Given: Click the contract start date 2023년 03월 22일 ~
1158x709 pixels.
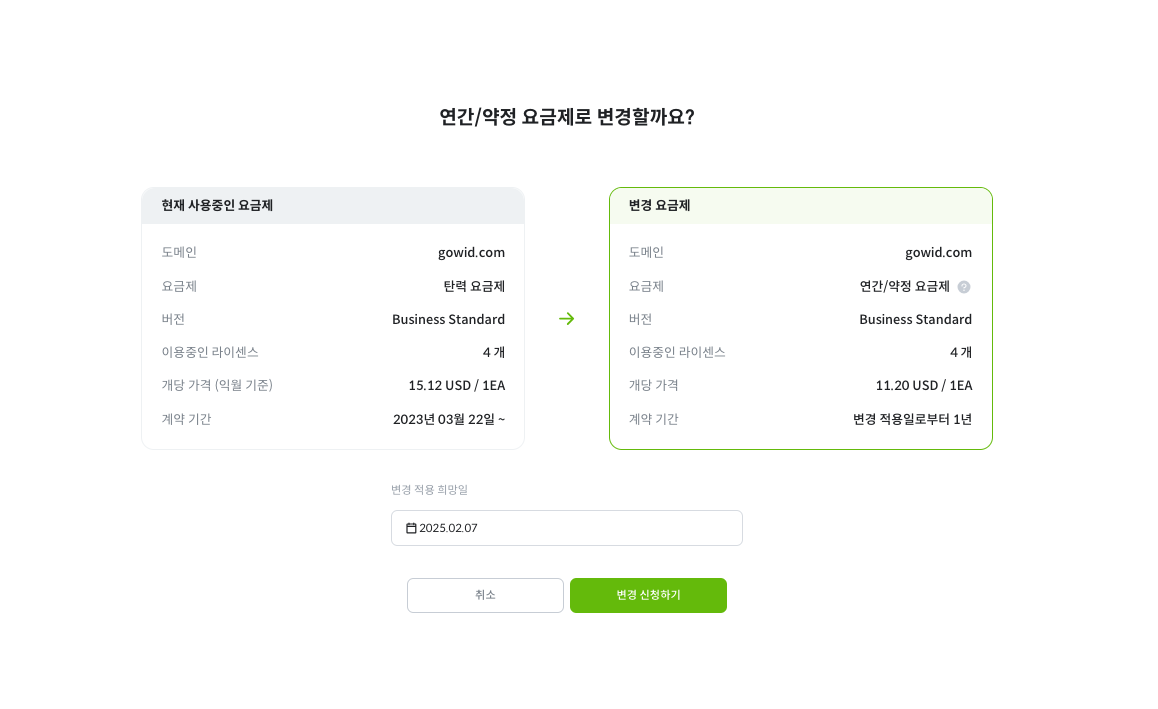Looking at the screenshot, I should coord(448,419).
